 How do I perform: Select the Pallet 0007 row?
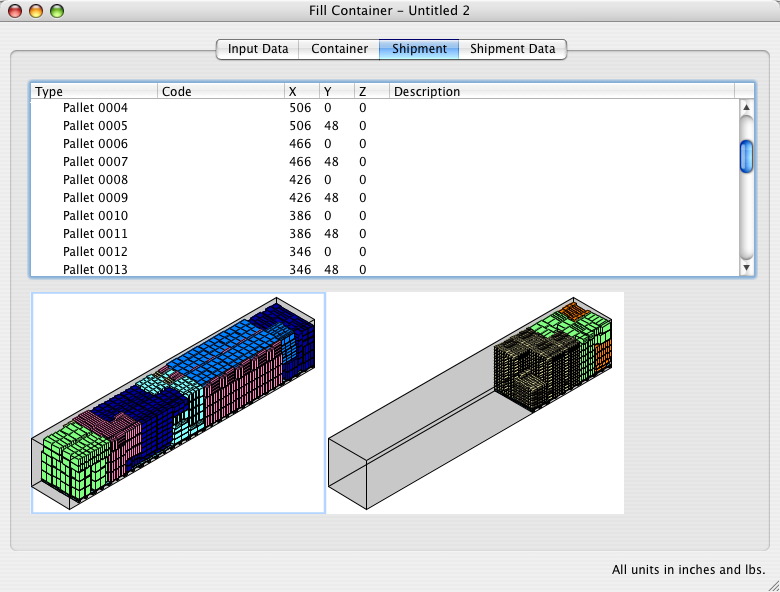tap(385, 162)
